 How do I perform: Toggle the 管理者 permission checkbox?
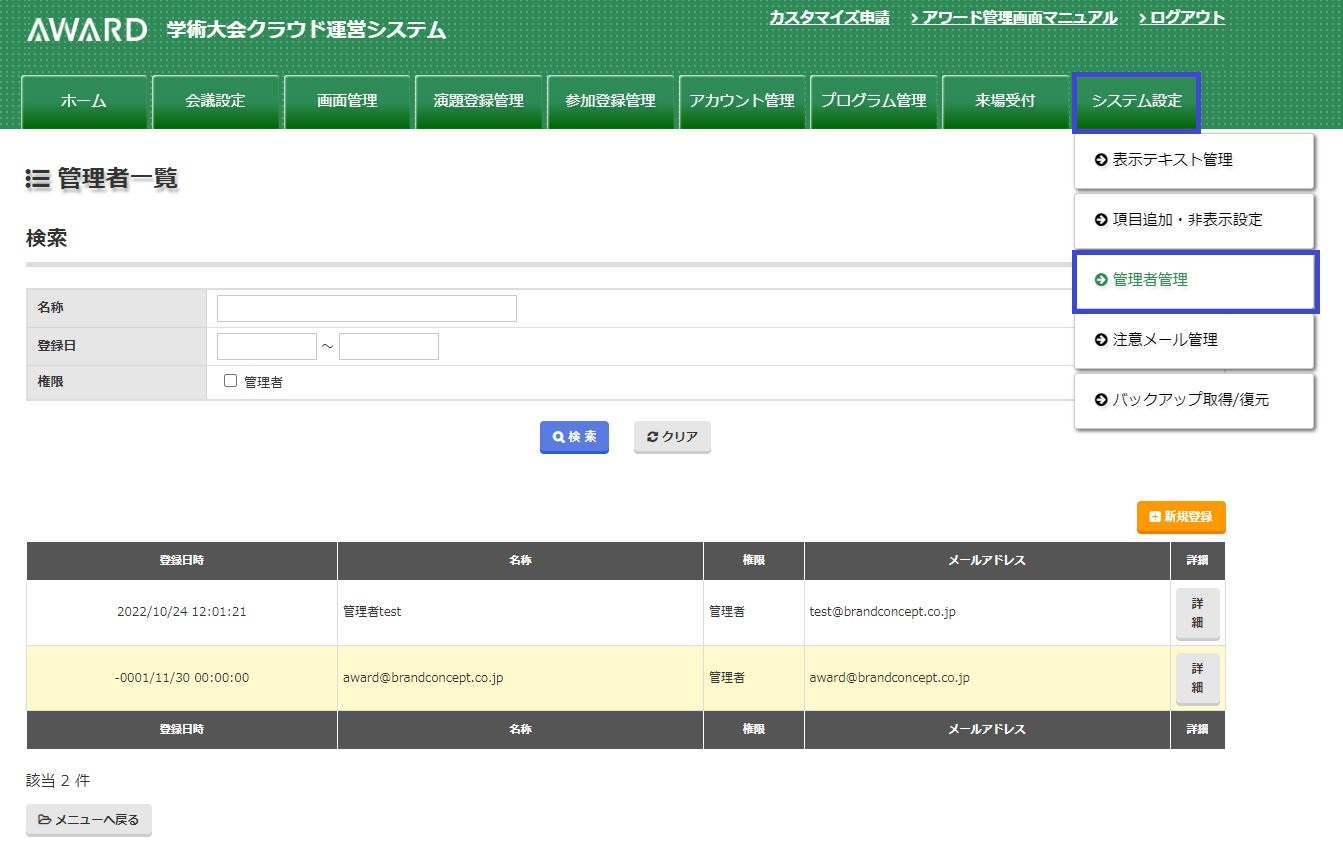(231, 381)
